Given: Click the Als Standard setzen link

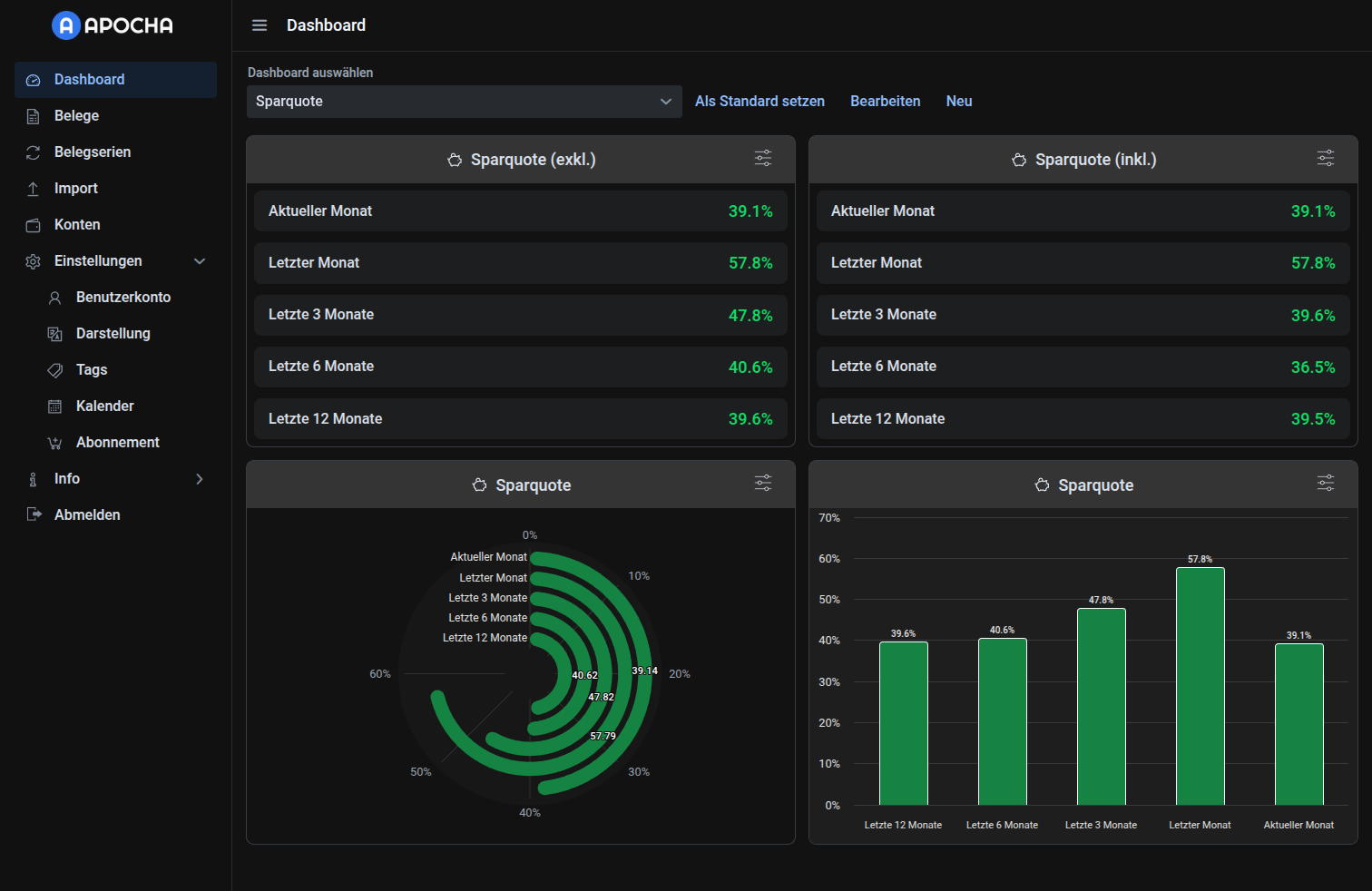Looking at the screenshot, I should 759,101.
